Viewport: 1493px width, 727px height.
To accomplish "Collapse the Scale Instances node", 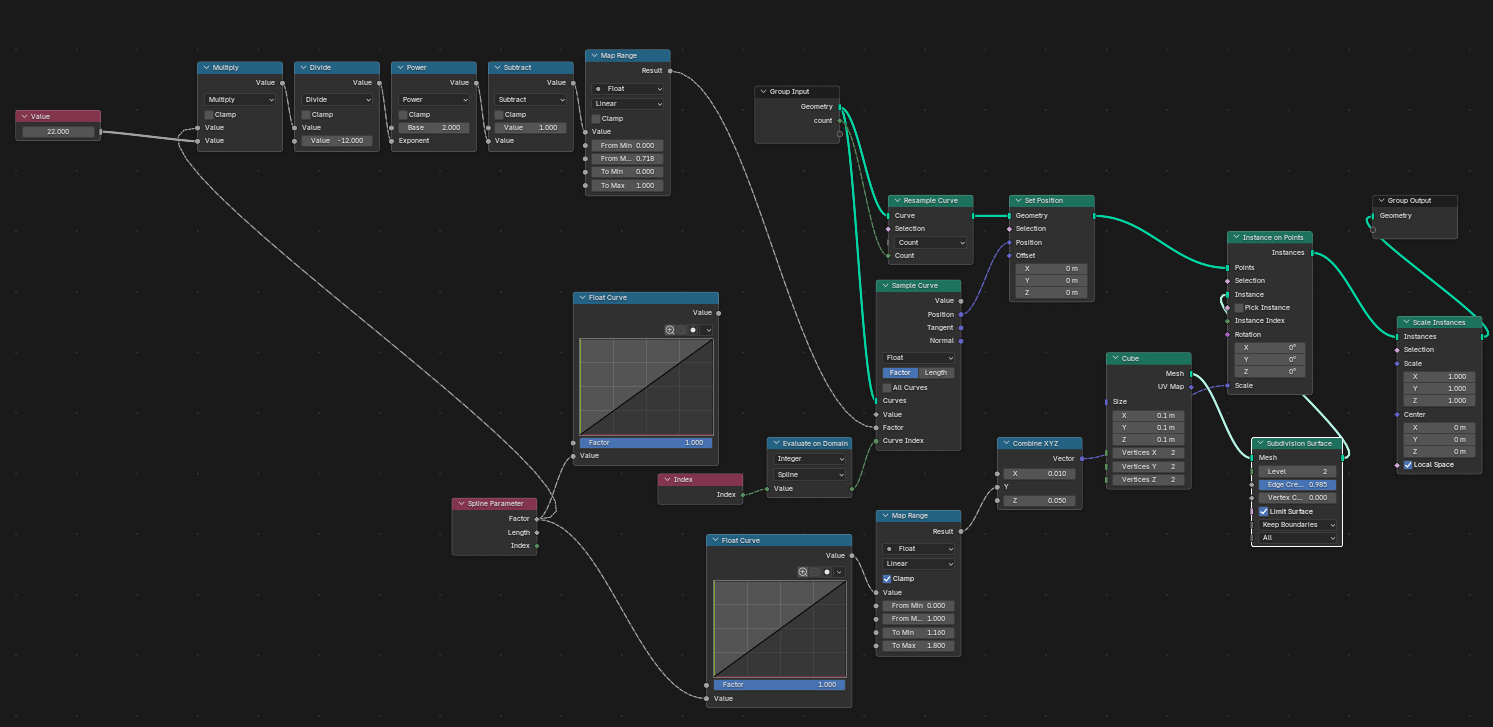I will click(x=1406, y=323).
